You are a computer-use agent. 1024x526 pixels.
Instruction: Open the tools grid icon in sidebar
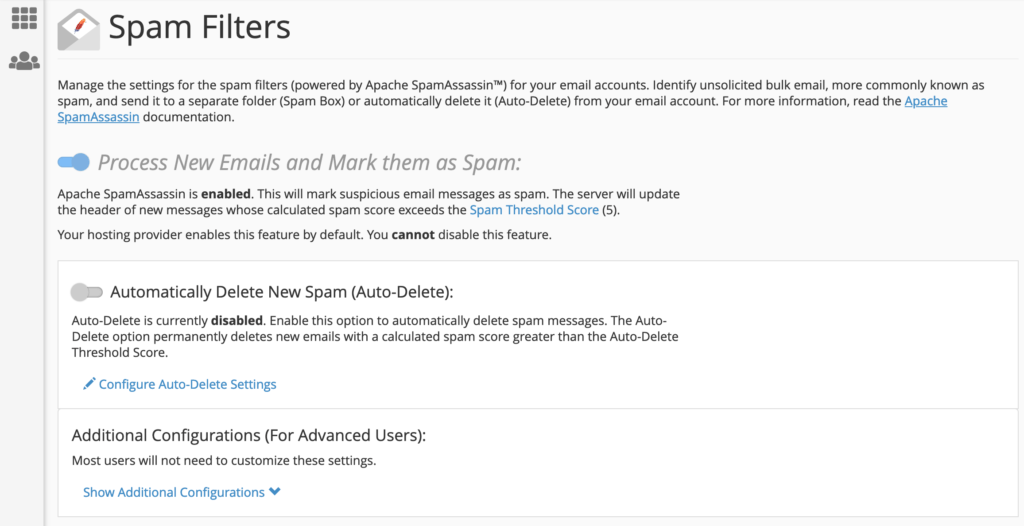click(24, 18)
